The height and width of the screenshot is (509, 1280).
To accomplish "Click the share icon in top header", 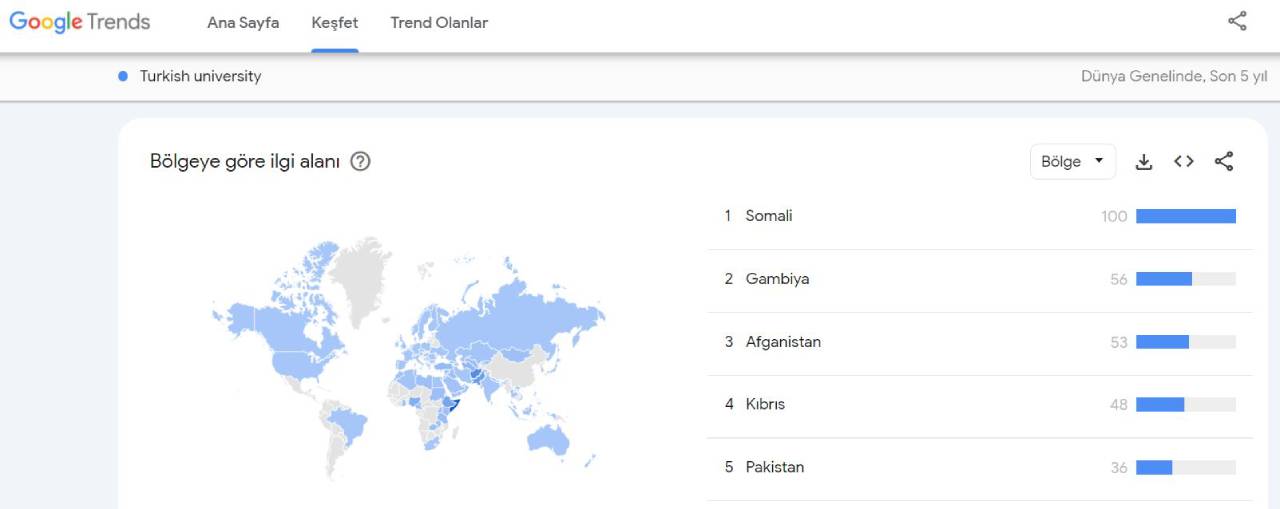I will tap(1237, 21).
